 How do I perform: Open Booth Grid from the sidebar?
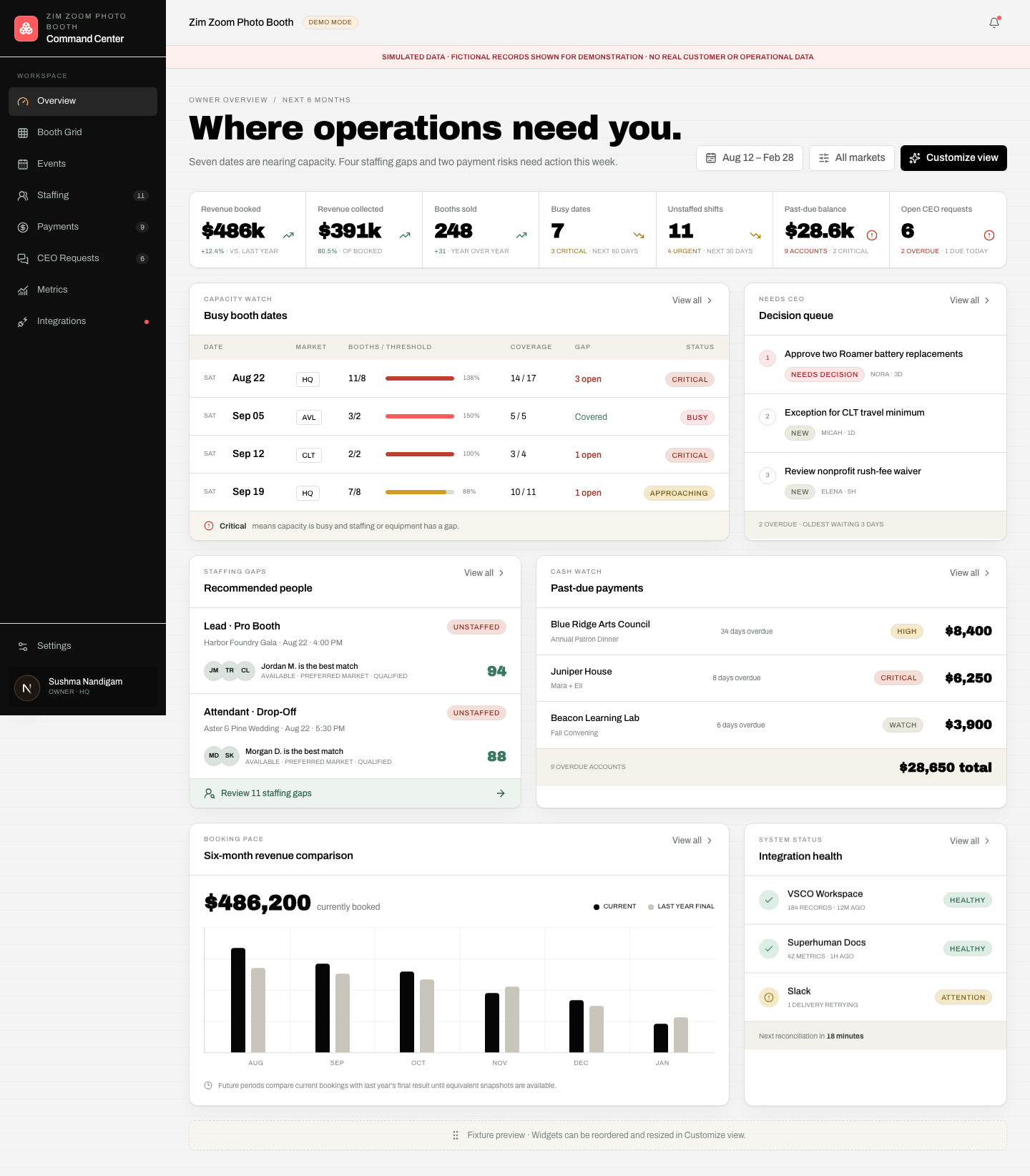point(83,133)
